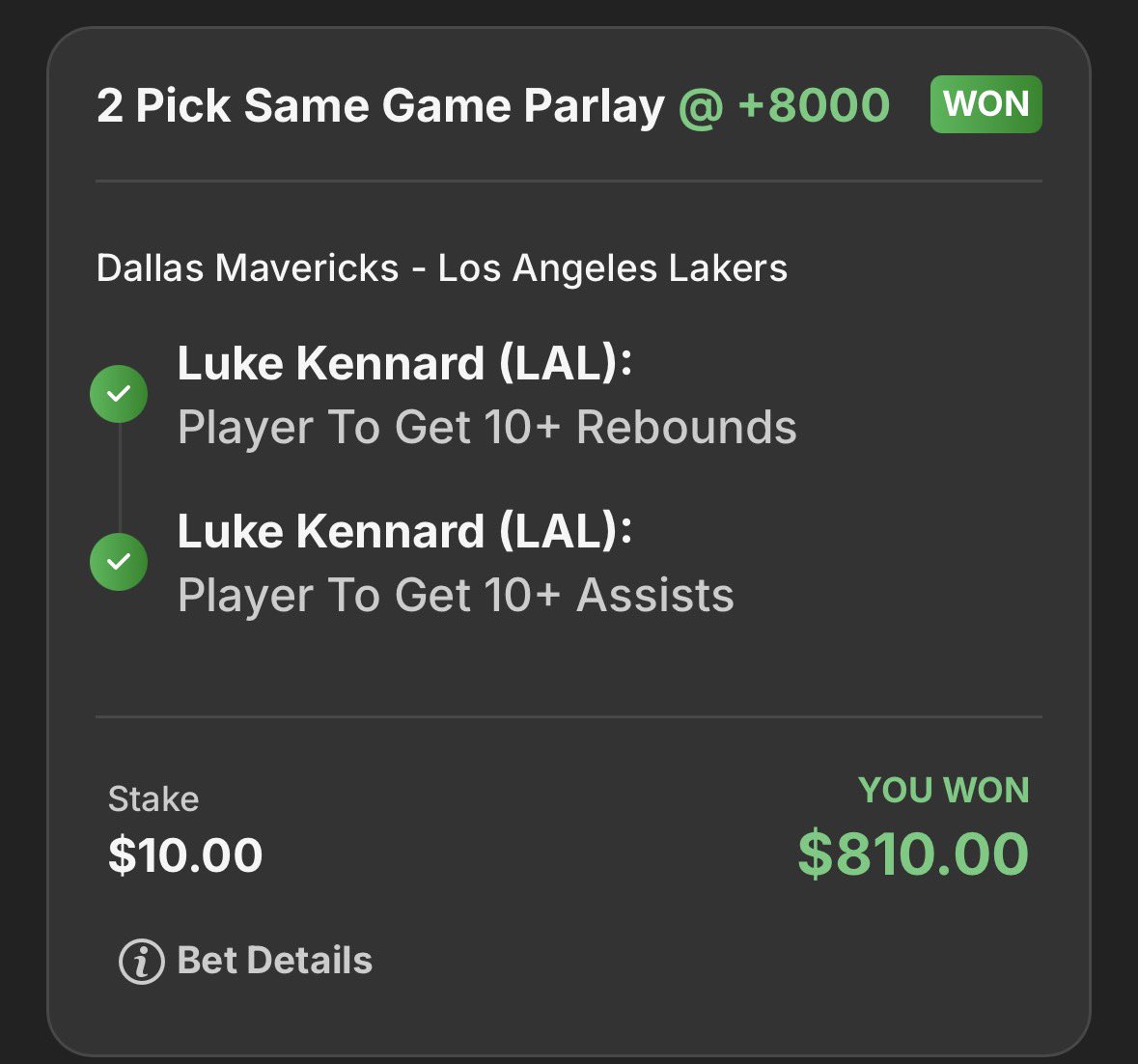Select the 2 Pick Same Game Parlay title

tap(380, 106)
